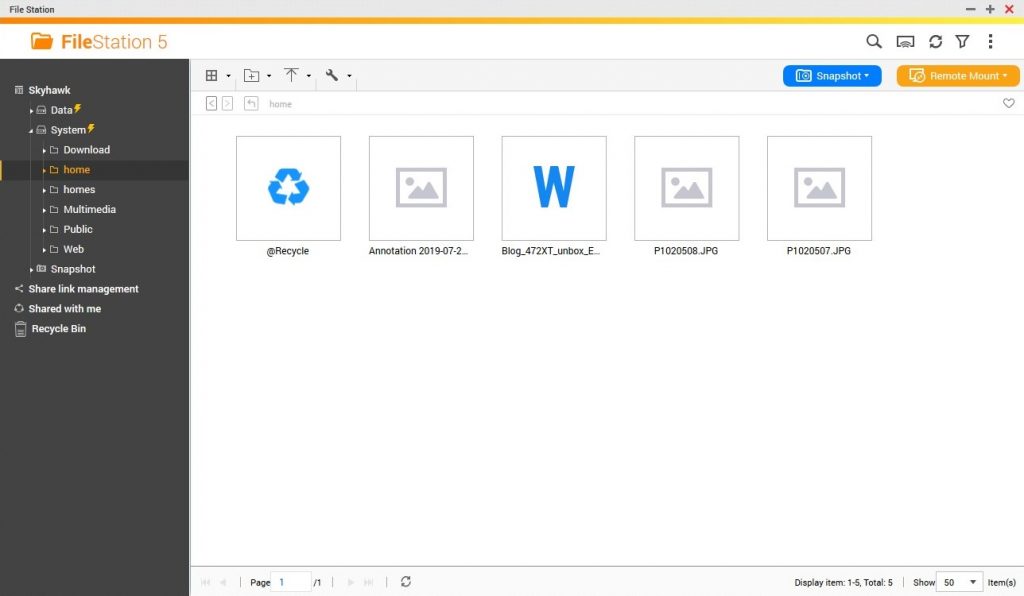Open create folder dropdown arrow
1024x596 pixels.
(x=269, y=76)
